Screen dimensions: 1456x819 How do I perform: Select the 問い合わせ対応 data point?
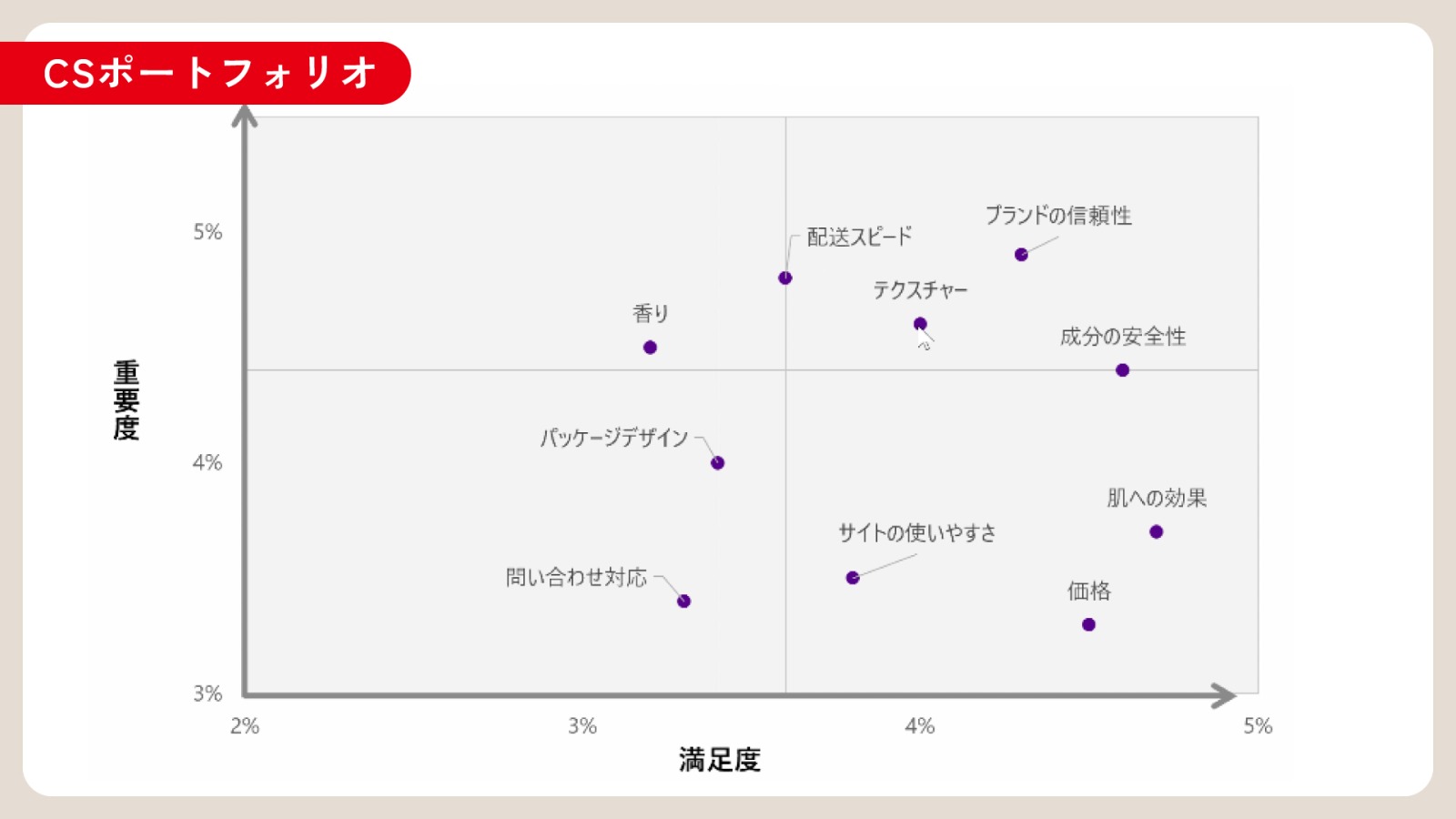point(683,602)
